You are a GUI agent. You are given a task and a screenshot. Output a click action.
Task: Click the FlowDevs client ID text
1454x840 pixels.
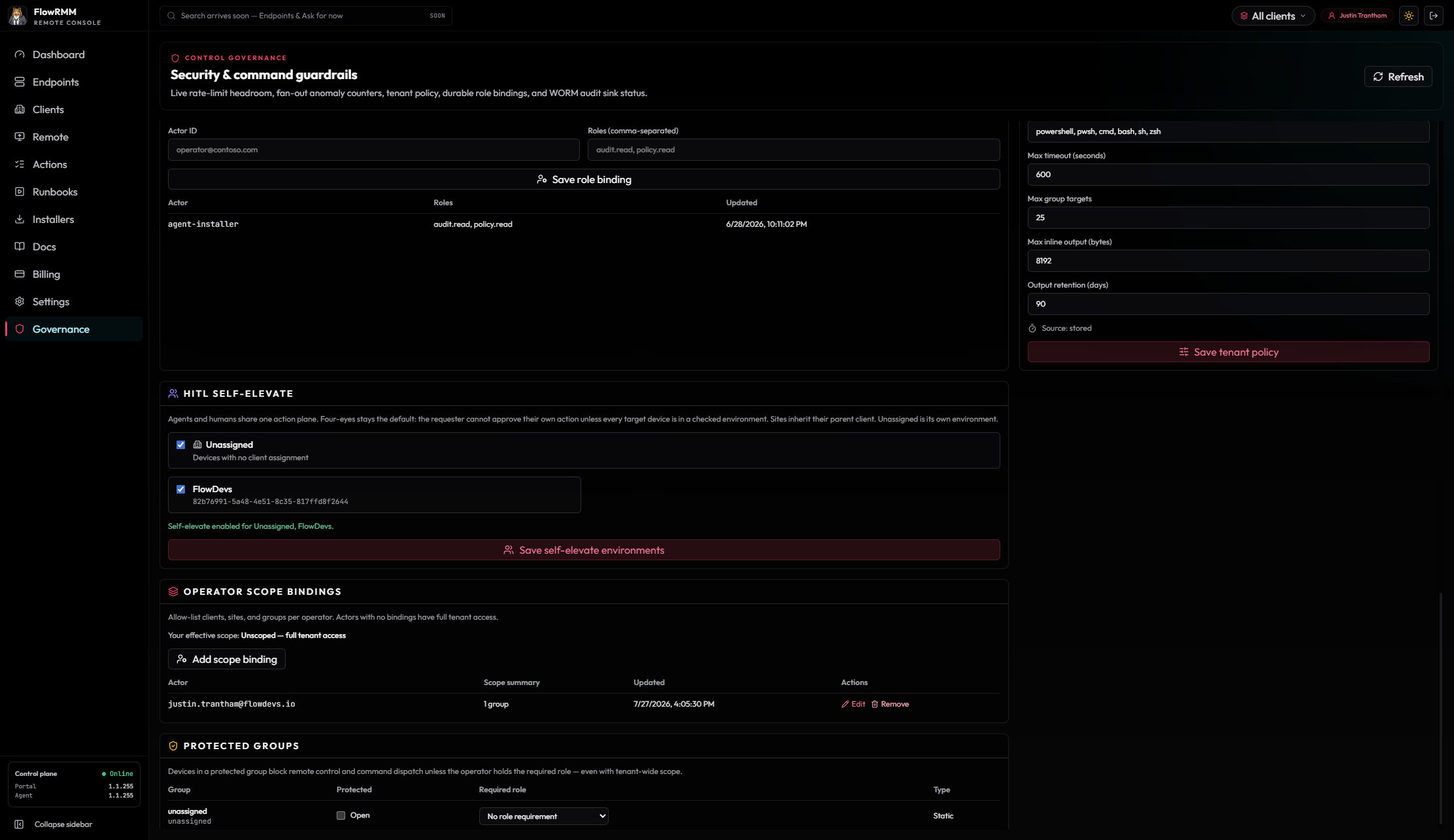271,501
